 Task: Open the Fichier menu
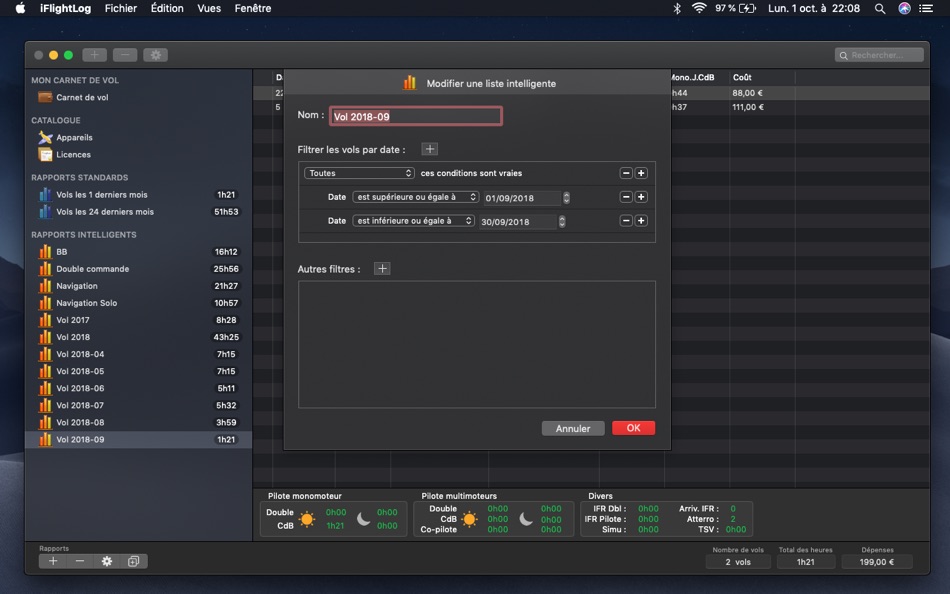point(121,8)
